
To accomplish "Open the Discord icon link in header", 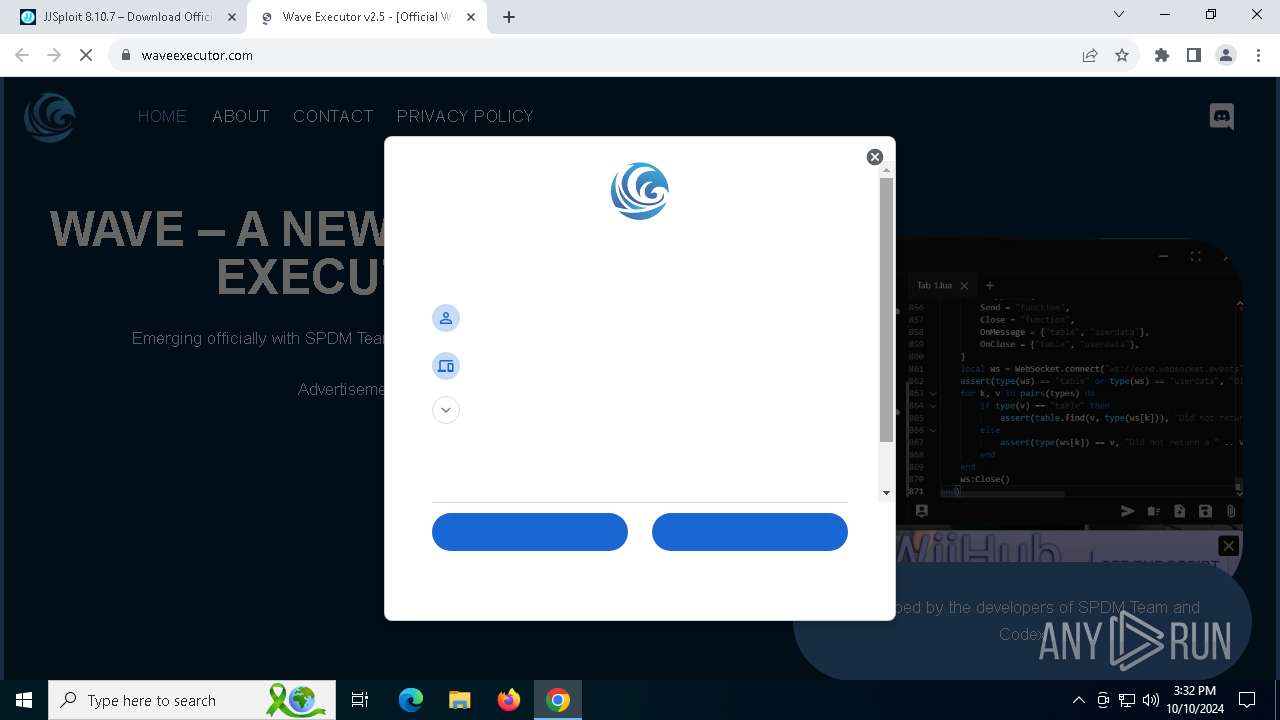I will point(1222,117).
